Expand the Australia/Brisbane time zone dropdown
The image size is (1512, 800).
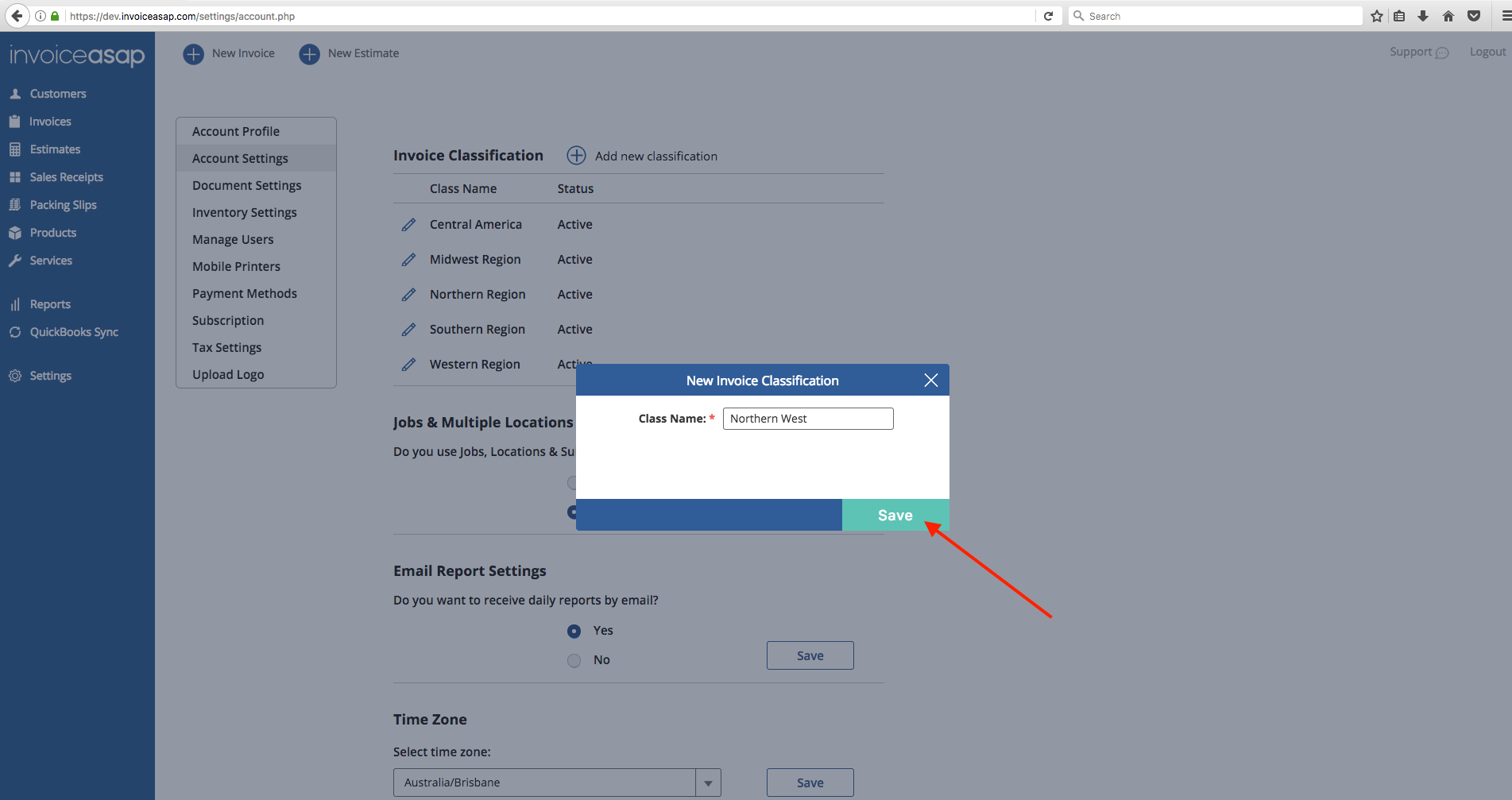pos(707,783)
